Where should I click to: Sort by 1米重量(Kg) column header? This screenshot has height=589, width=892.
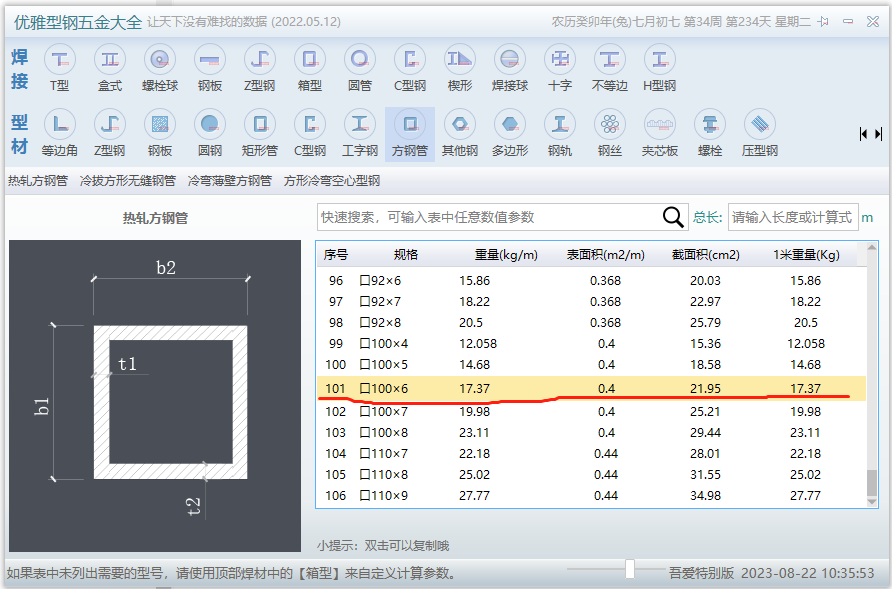click(806, 255)
